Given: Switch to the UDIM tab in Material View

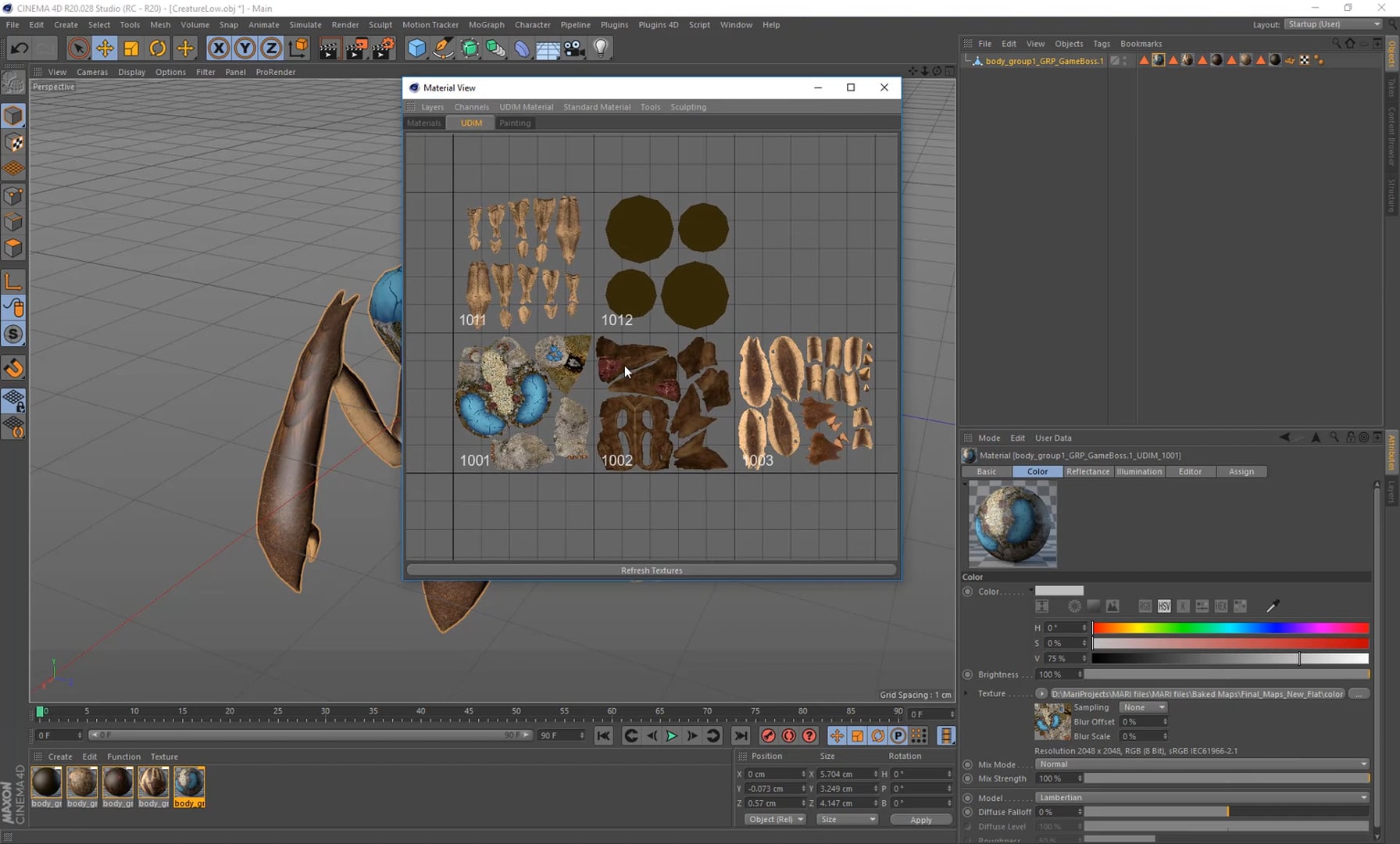Looking at the screenshot, I should [x=471, y=123].
